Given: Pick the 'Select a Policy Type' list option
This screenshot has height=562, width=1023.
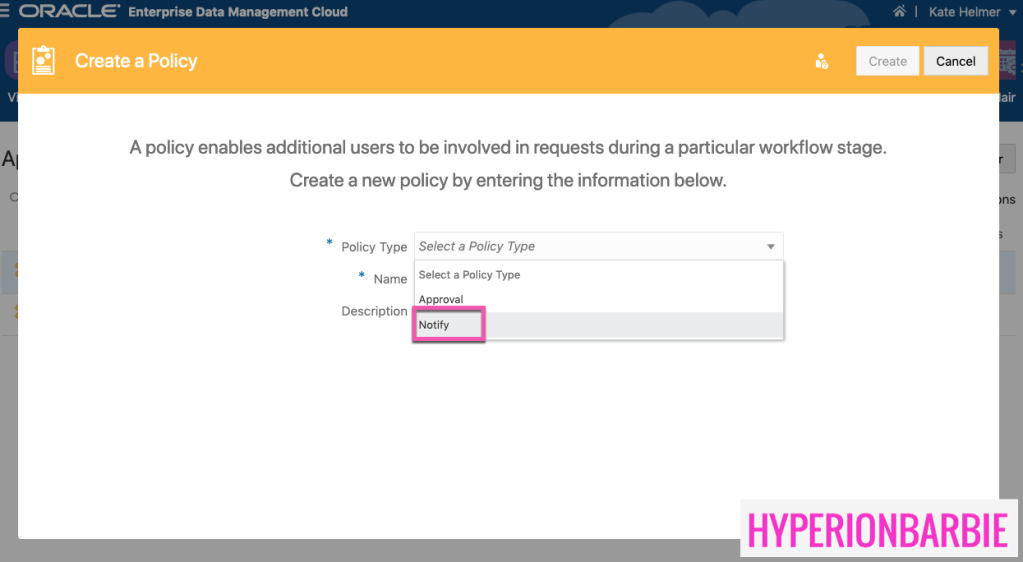Looking at the screenshot, I should 469,275.
